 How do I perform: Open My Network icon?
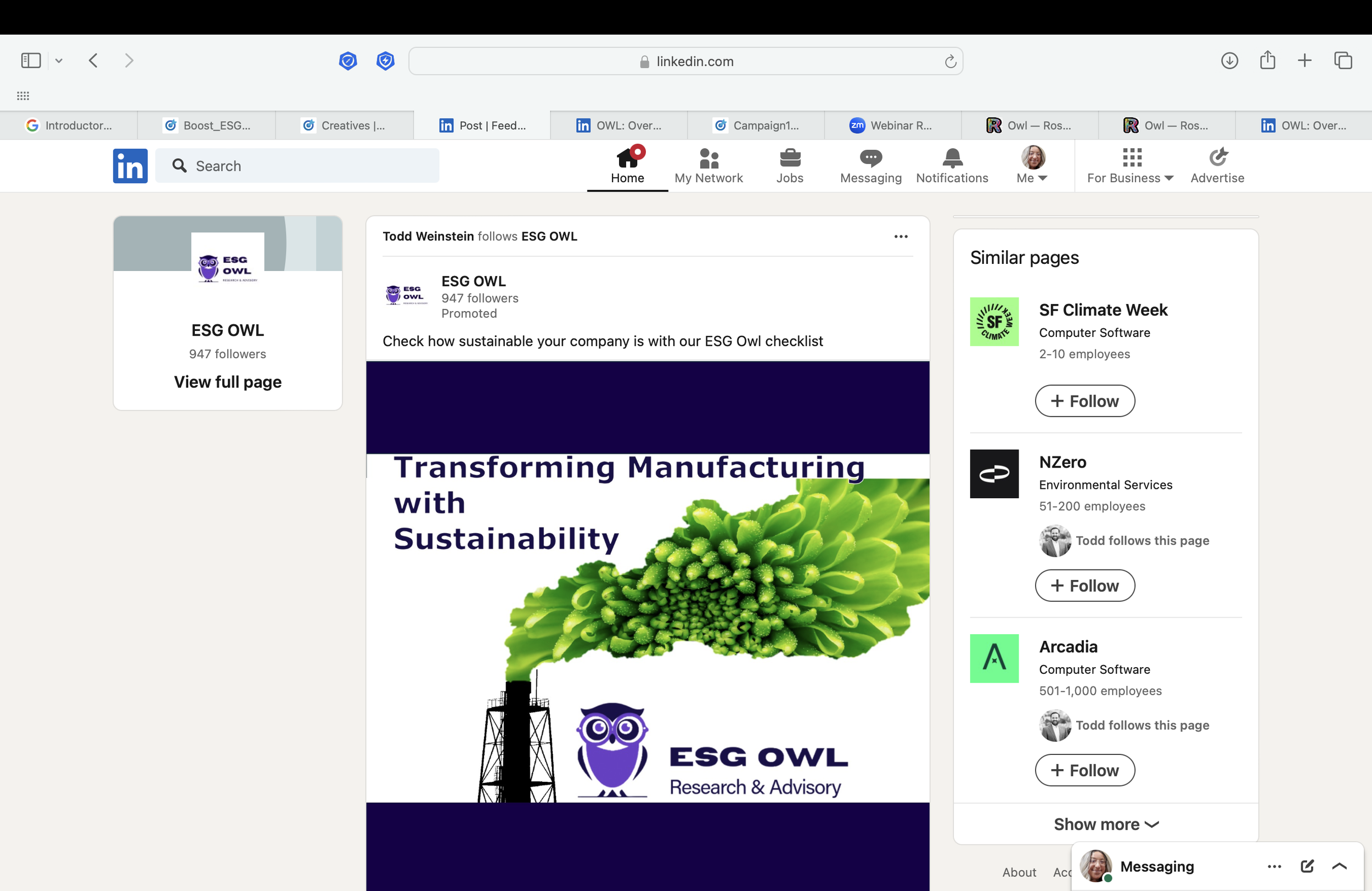tap(709, 158)
